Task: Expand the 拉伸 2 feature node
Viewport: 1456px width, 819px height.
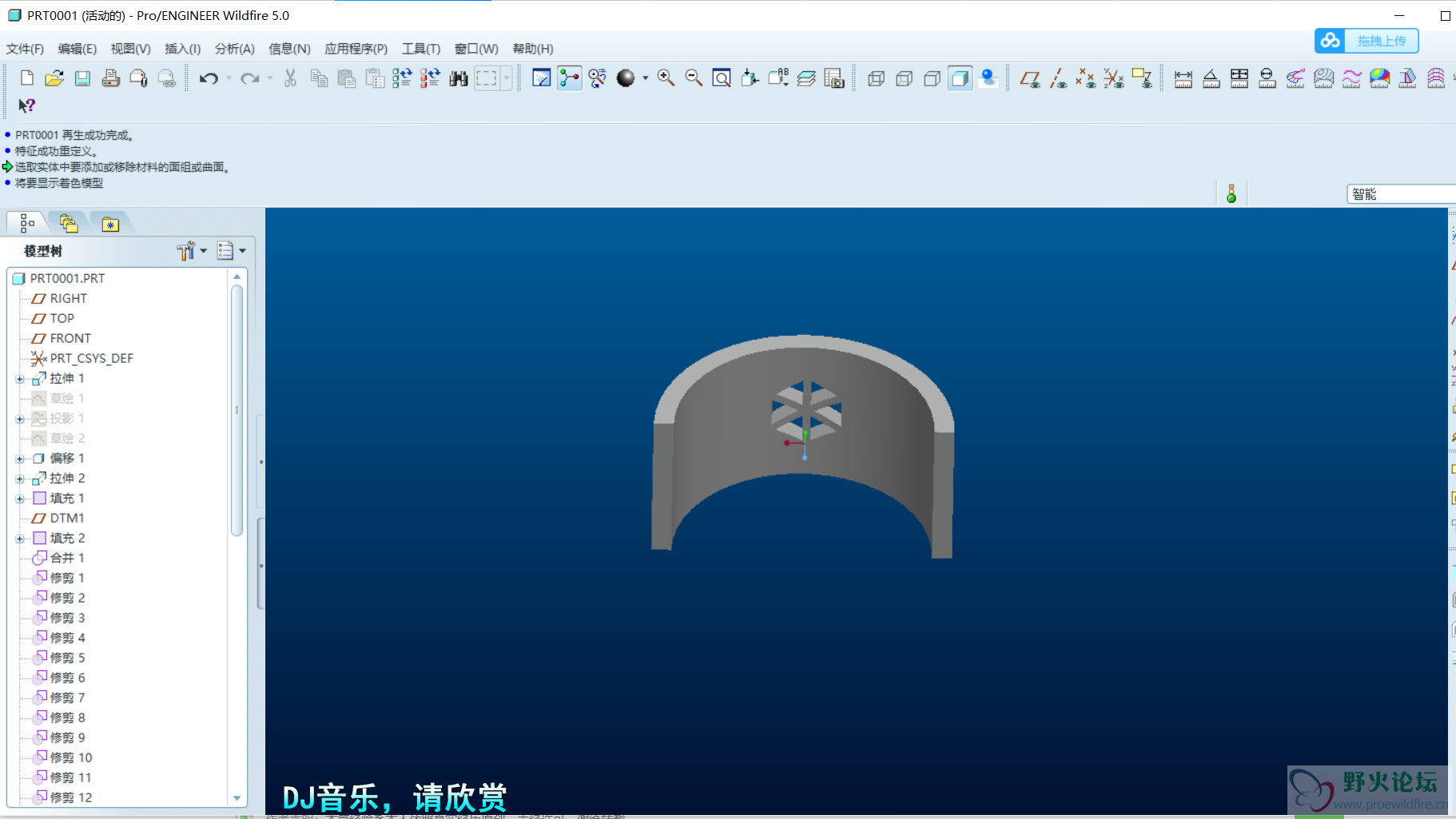Action: pos(20,479)
